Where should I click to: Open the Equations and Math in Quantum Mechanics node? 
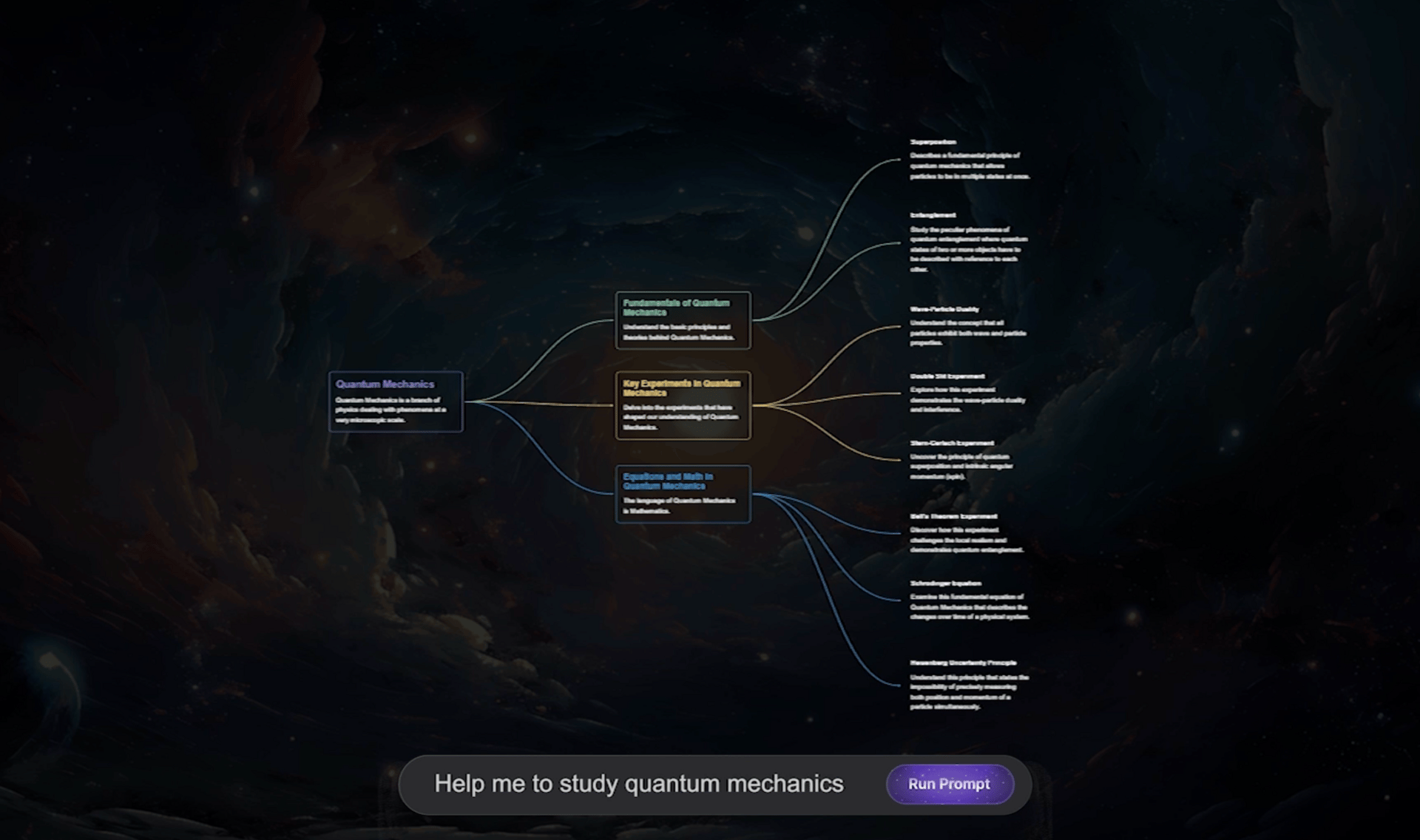click(x=682, y=494)
